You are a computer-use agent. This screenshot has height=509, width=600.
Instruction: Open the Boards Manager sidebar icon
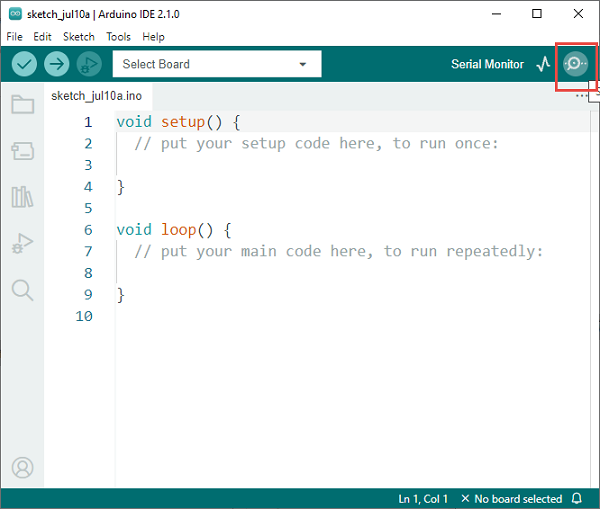pyautogui.click(x=23, y=151)
